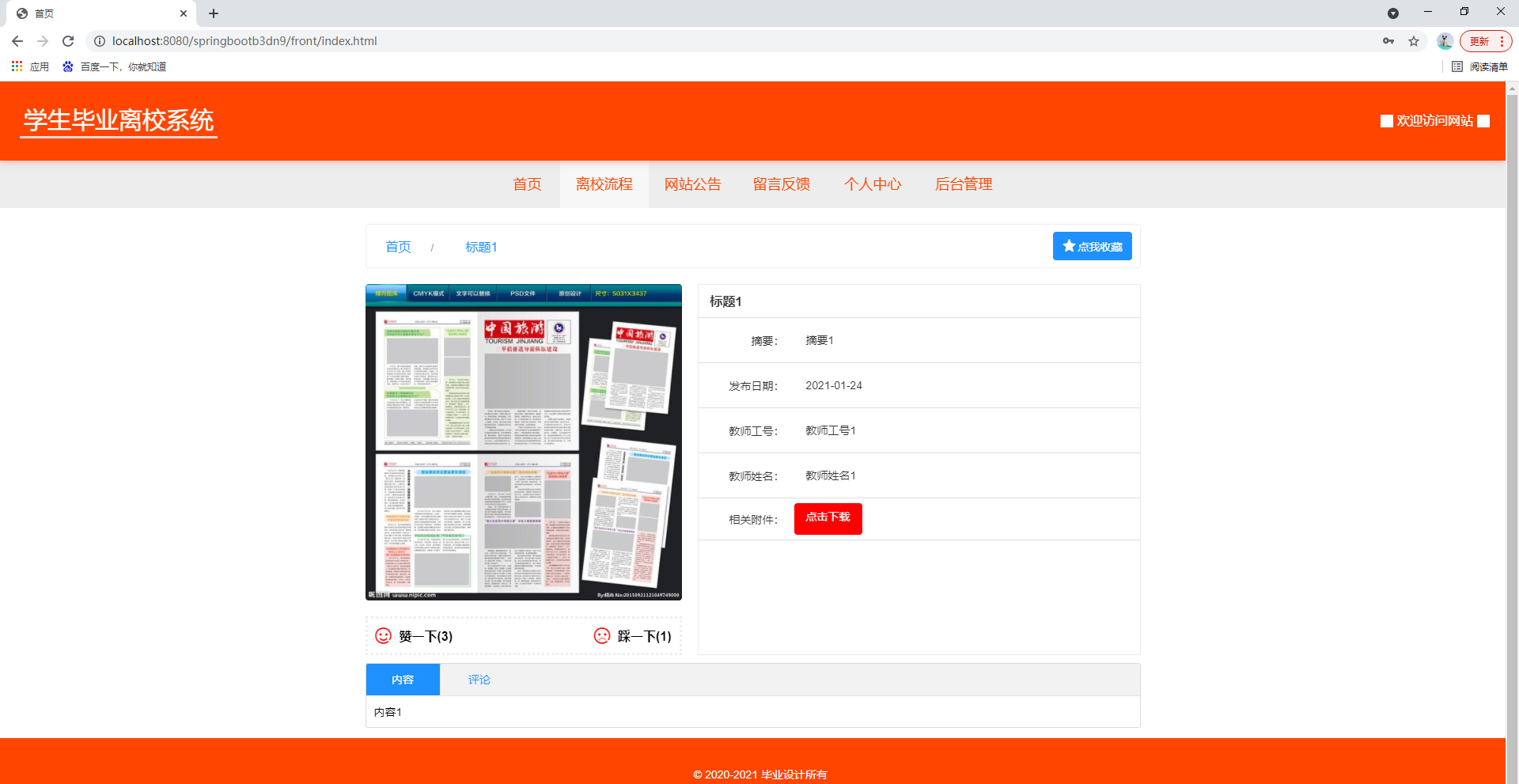Click the 百度一下 bookmark icon
The width and height of the screenshot is (1519, 784).
(x=66, y=66)
